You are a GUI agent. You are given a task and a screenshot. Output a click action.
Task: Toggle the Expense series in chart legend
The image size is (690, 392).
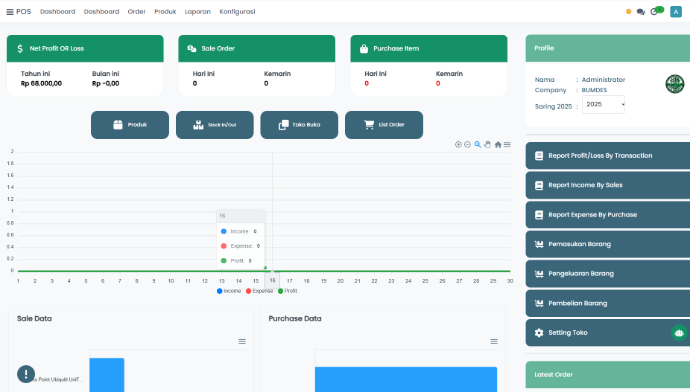point(260,291)
